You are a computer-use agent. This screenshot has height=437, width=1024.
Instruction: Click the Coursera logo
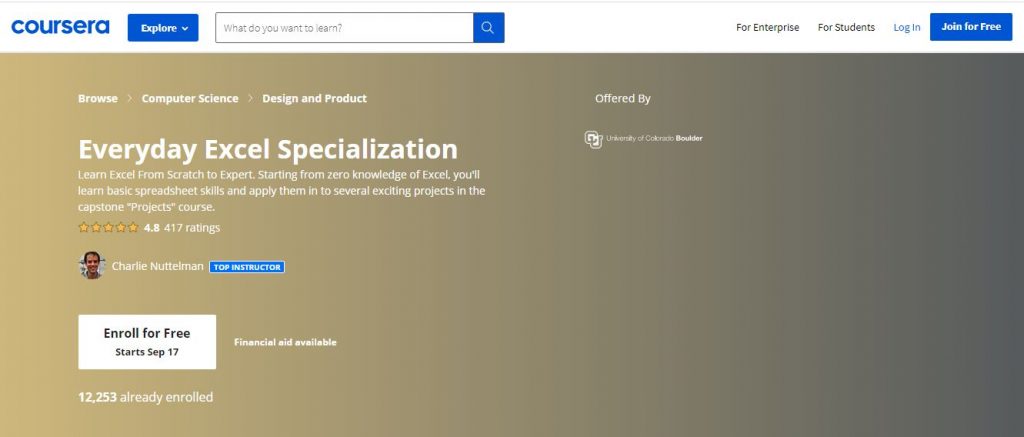tap(59, 27)
